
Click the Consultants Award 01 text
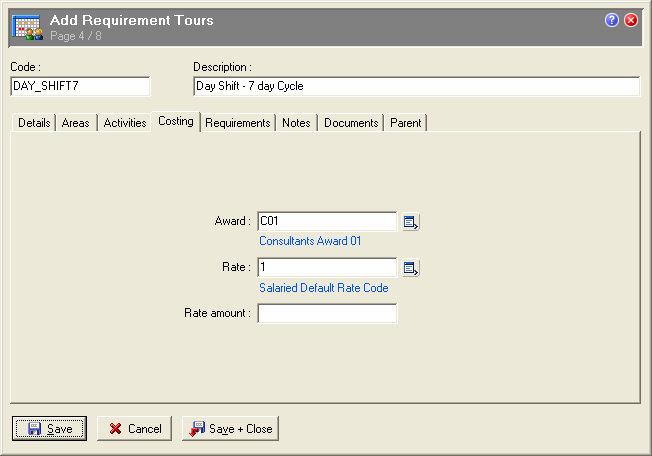(310, 241)
